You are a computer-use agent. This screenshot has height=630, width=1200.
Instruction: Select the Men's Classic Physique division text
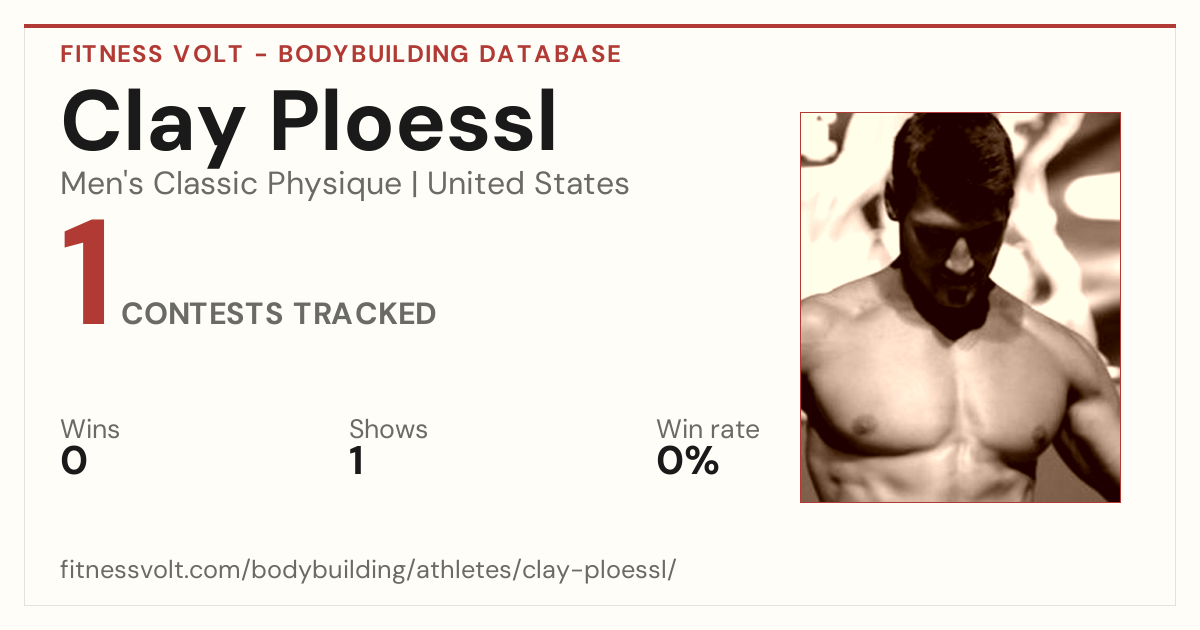[x=230, y=184]
